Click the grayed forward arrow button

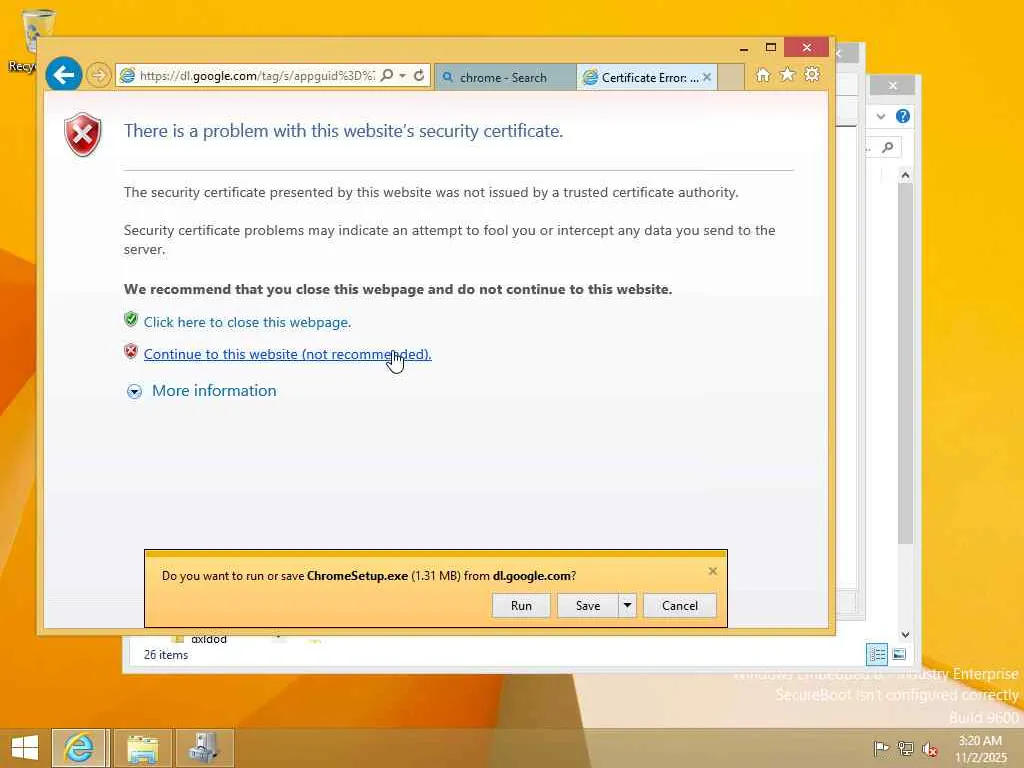[98, 76]
